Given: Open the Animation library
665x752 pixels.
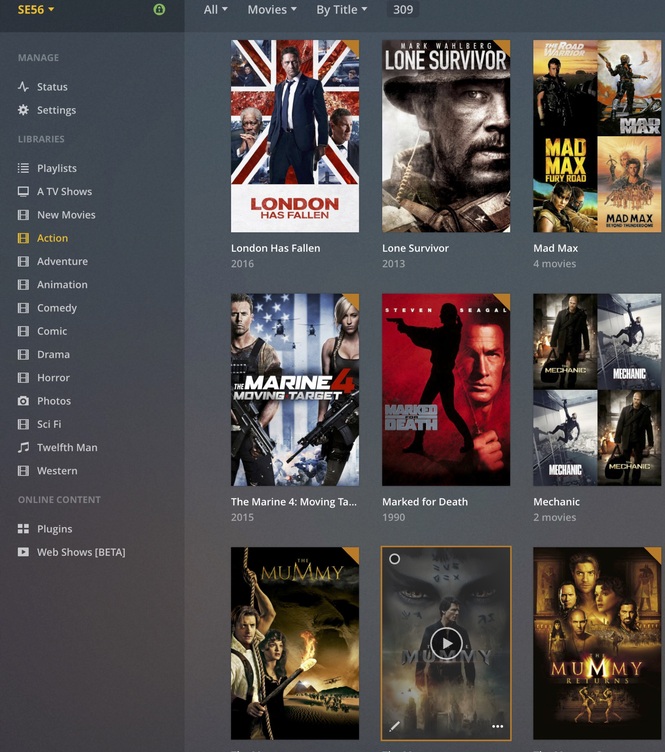Looking at the screenshot, I should point(62,284).
